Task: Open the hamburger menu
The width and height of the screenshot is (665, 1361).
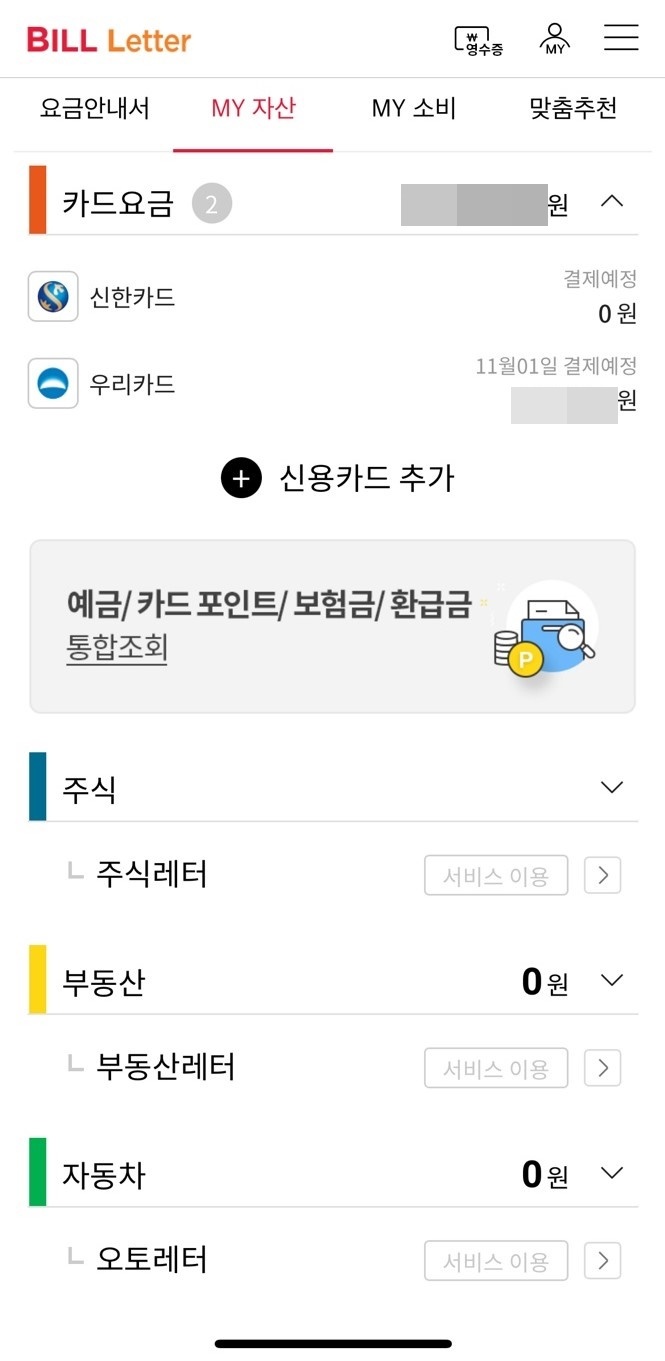Action: coord(620,38)
